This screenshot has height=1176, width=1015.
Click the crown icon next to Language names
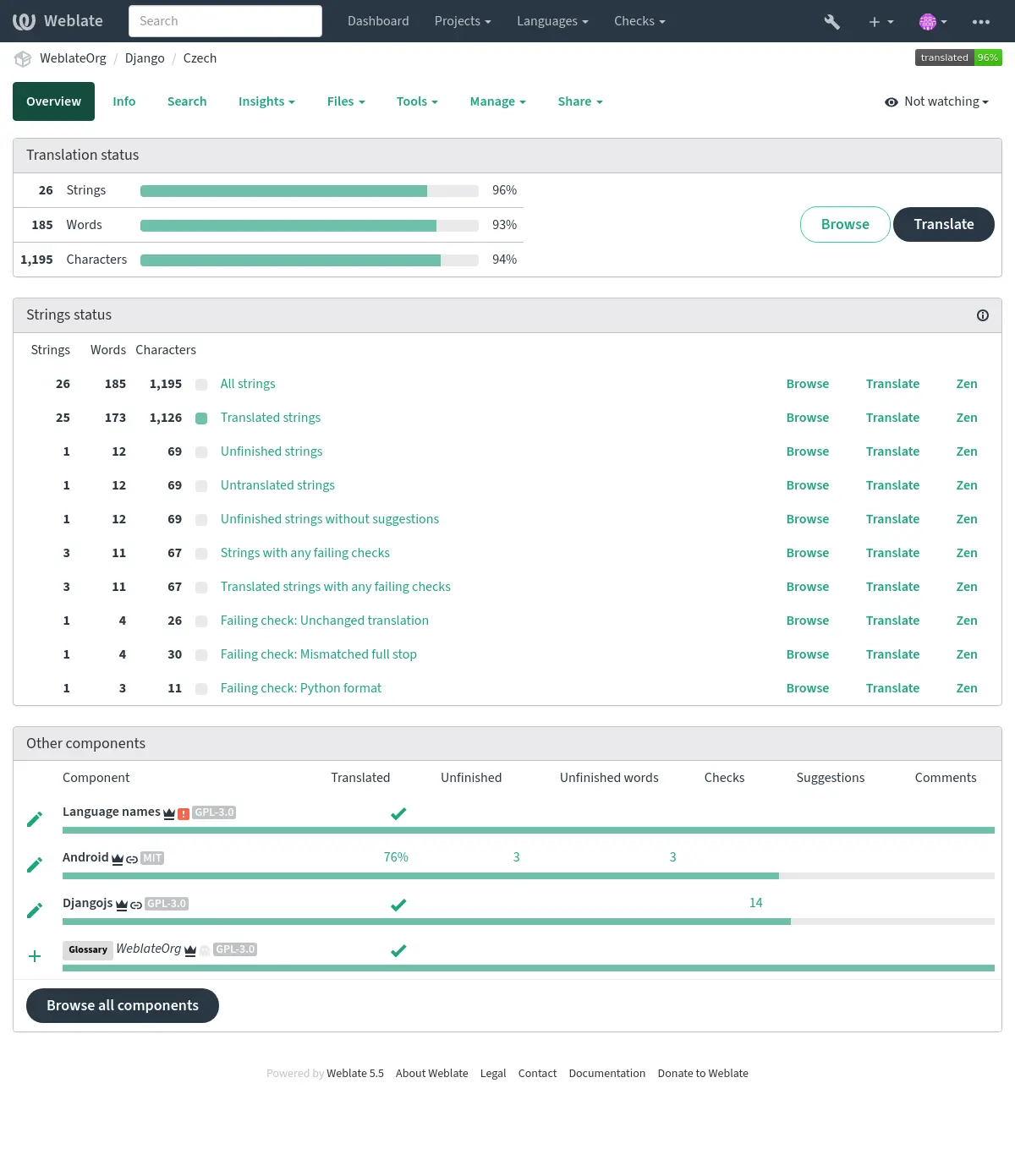tap(169, 813)
